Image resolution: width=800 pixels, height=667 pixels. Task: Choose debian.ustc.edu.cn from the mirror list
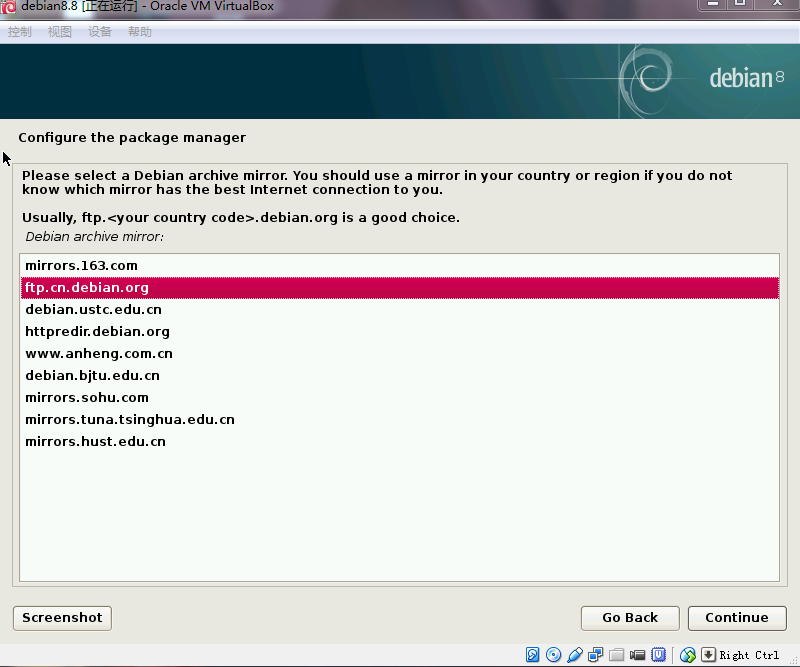coord(93,309)
